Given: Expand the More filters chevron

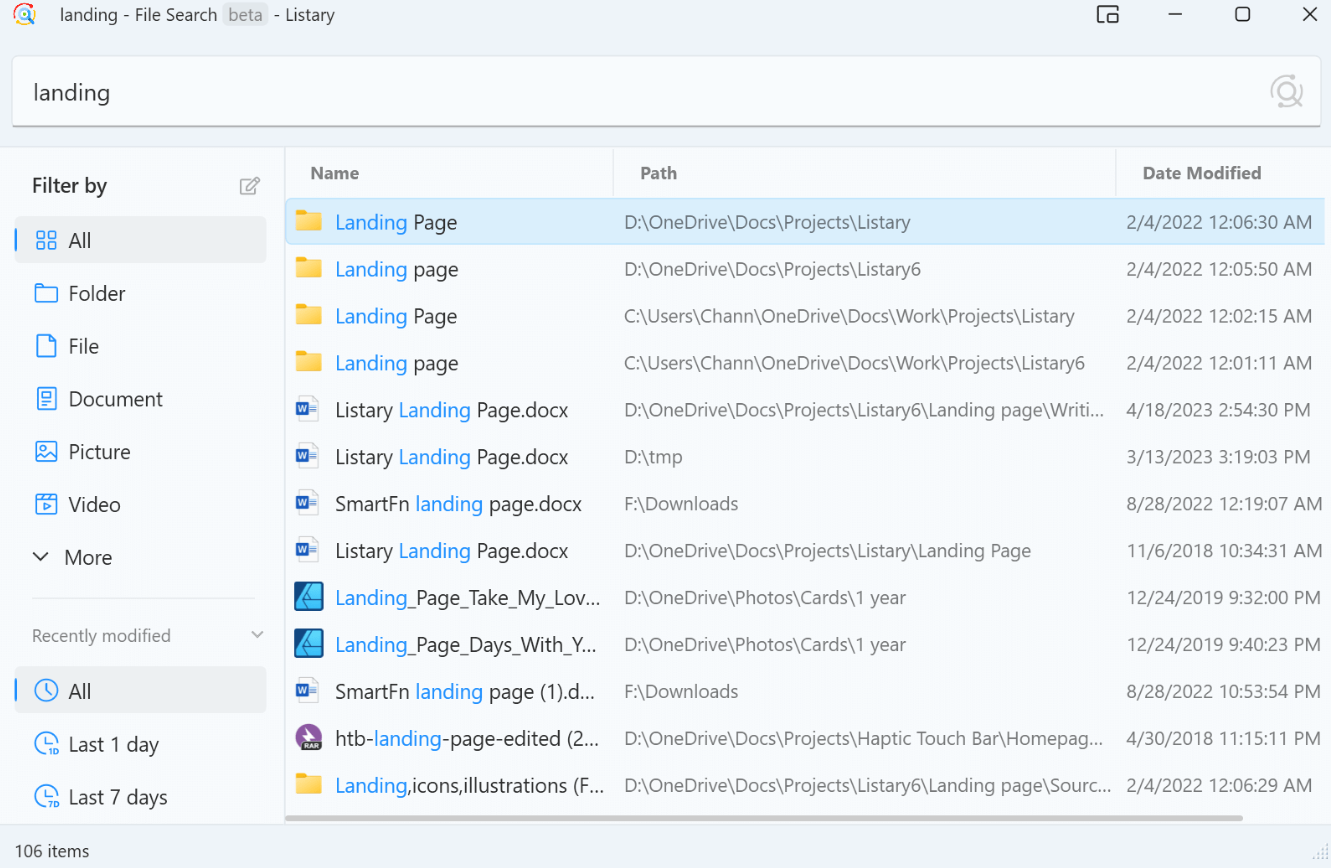Looking at the screenshot, I should [41, 557].
